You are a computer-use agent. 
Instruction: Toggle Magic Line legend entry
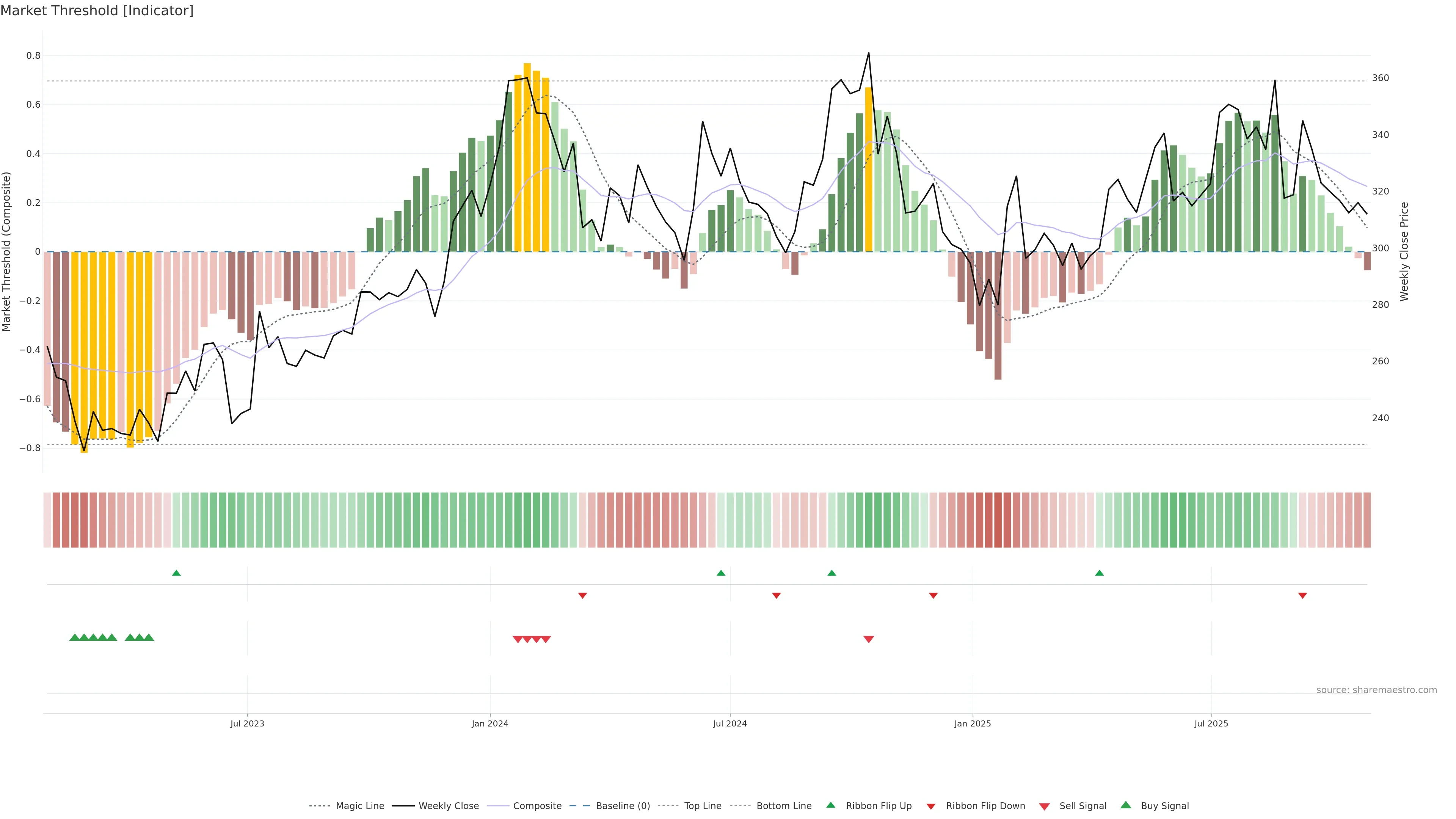[x=359, y=806]
